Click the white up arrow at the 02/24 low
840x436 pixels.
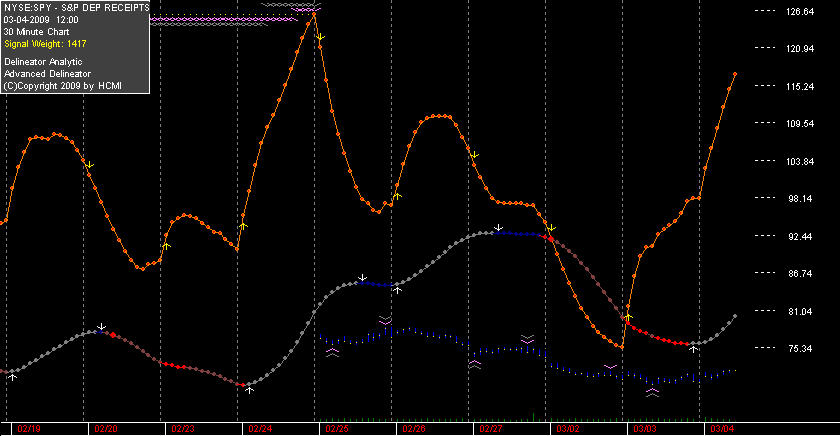(249, 390)
